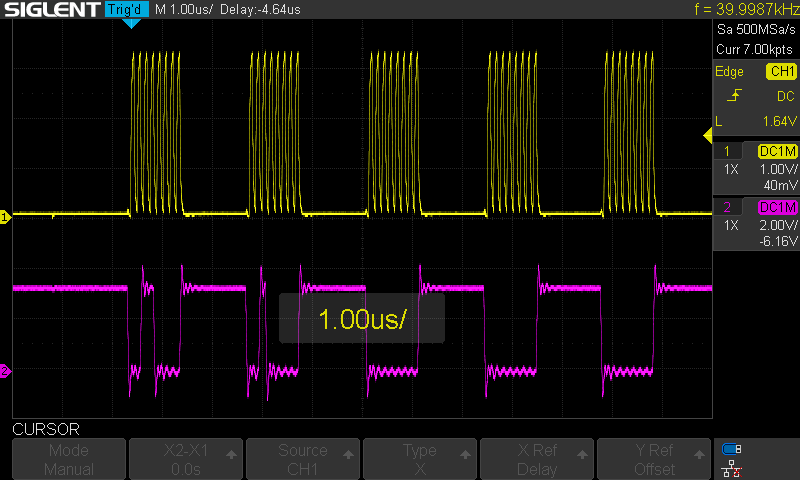Open the X Ref Delay menu
Screen dimensions: 800x480
point(537,459)
